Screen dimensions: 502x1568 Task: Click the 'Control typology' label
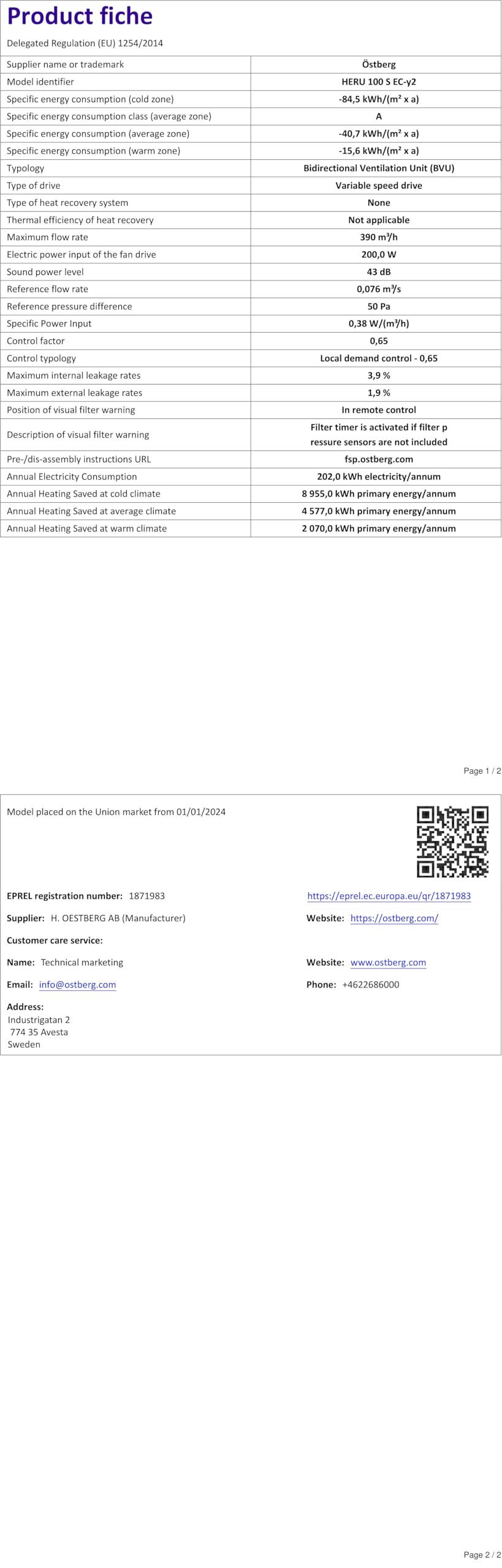click(x=41, y=358)
